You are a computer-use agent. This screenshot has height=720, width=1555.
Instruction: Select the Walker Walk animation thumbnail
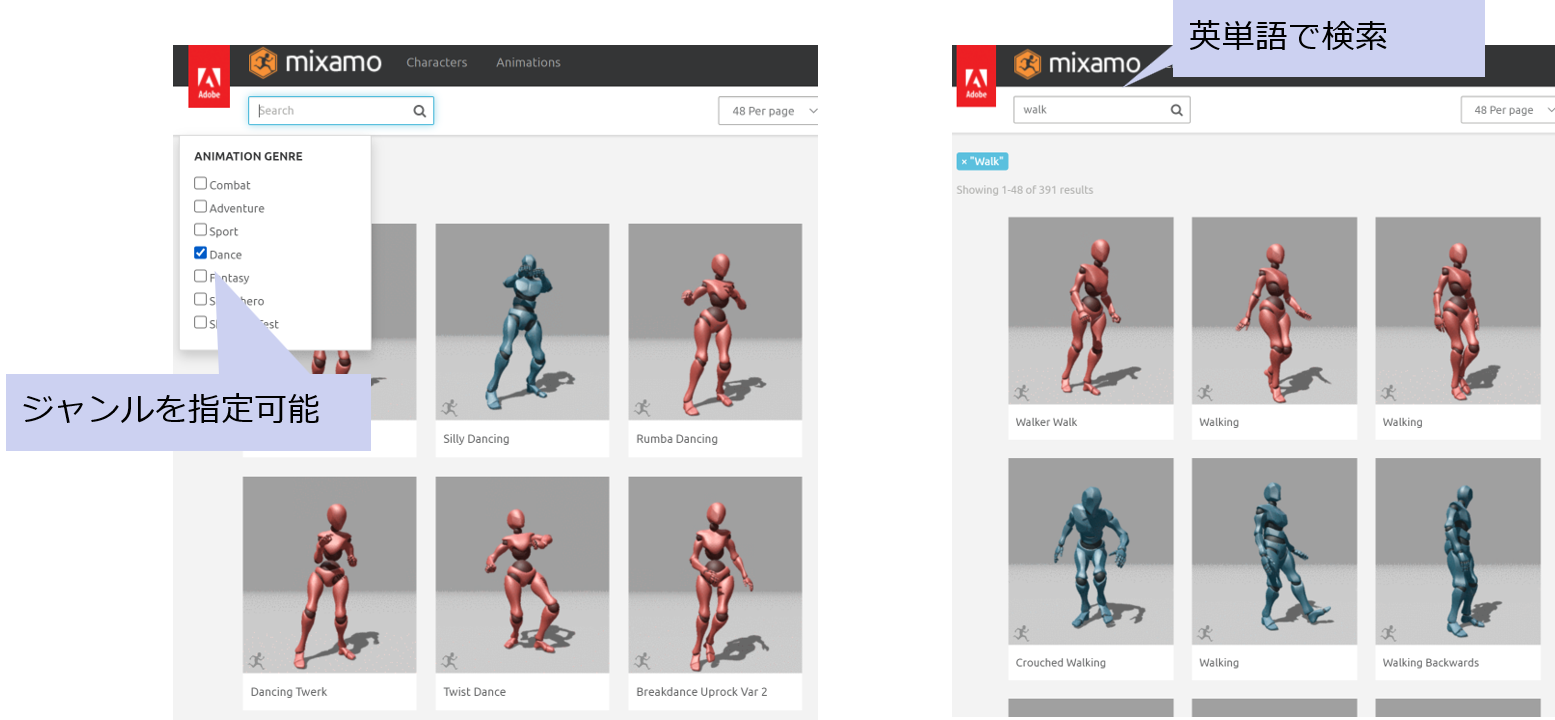tap(1090, 311)
